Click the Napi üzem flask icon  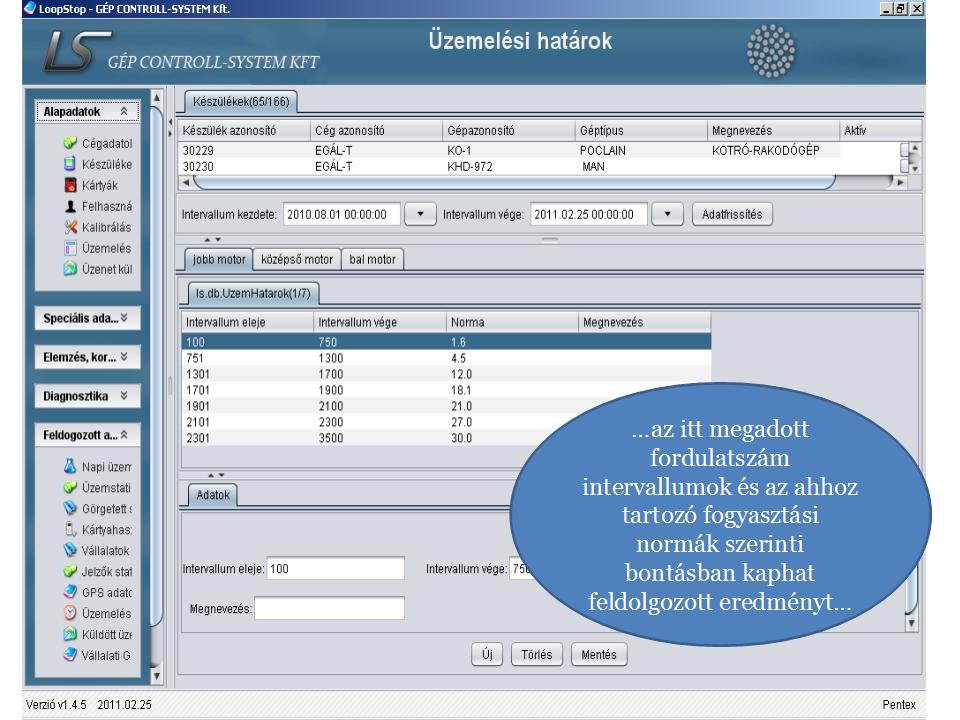pos(70,466)
